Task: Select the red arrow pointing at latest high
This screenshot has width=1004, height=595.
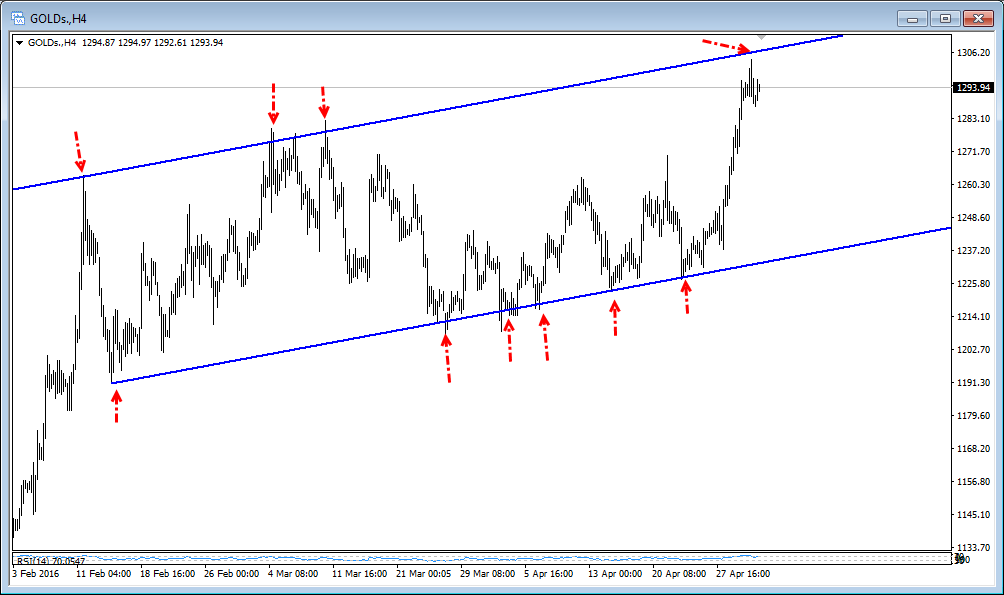Action: point(727,46)
